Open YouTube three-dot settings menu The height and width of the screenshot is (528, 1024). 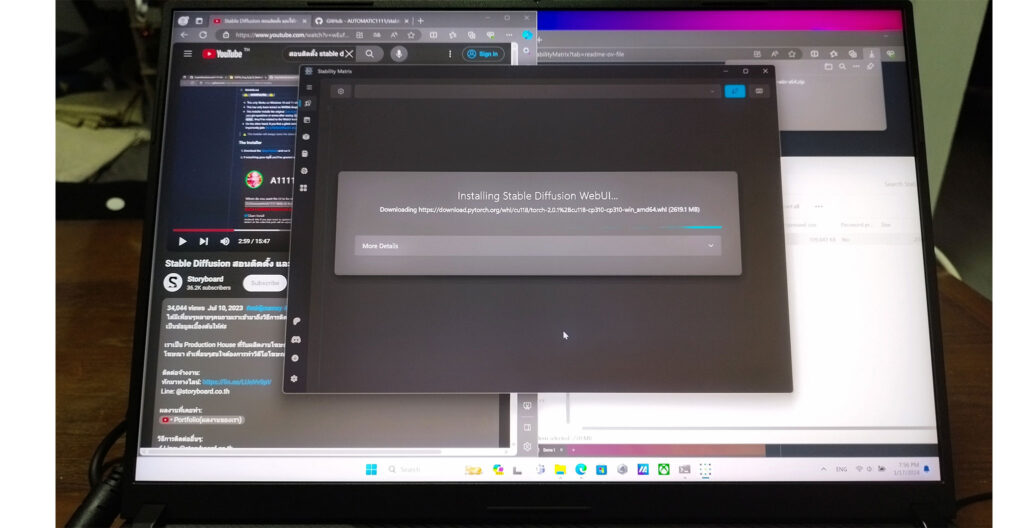click(x=450, y=54)
